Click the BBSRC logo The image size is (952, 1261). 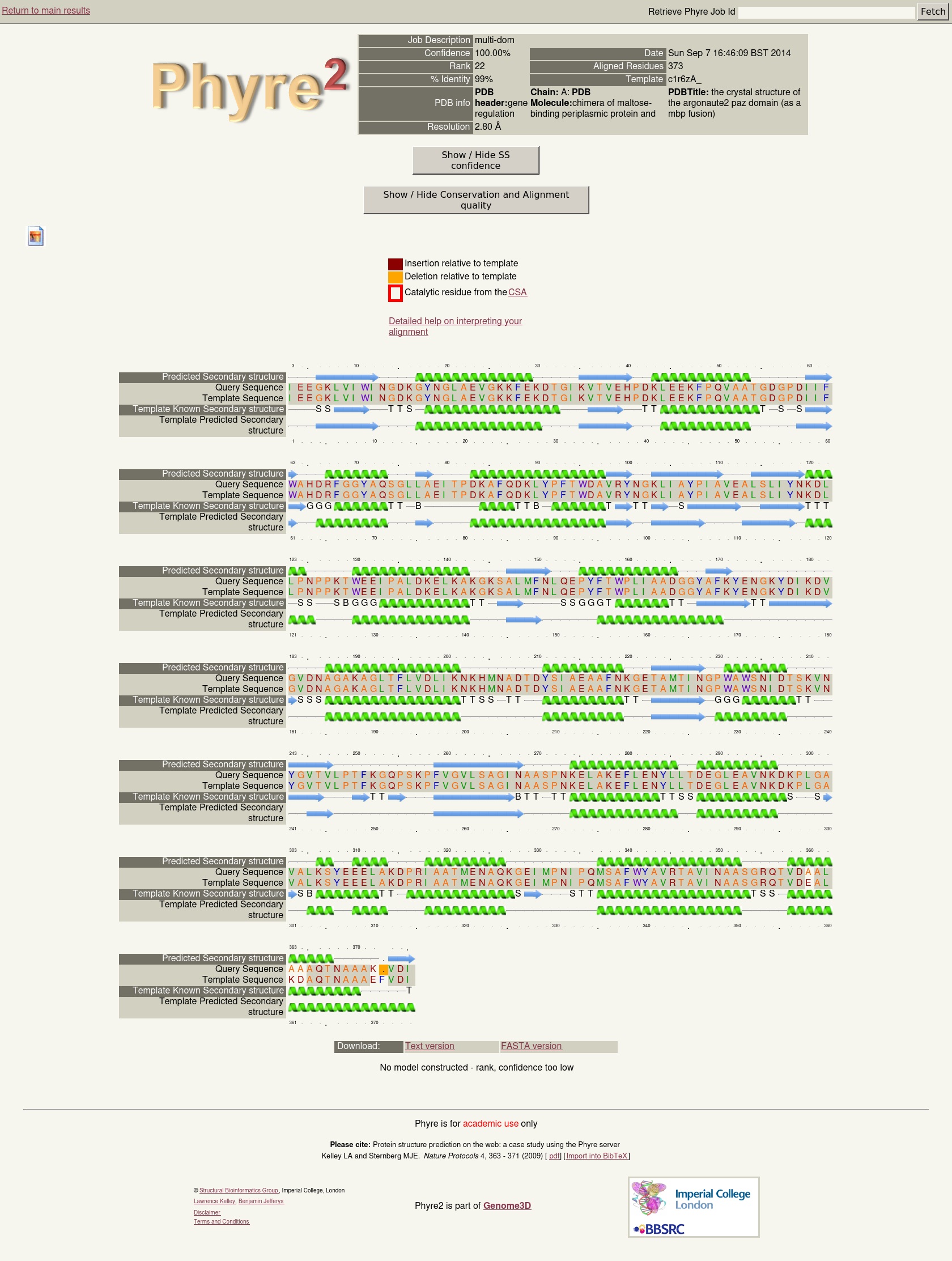[659, 1229]
